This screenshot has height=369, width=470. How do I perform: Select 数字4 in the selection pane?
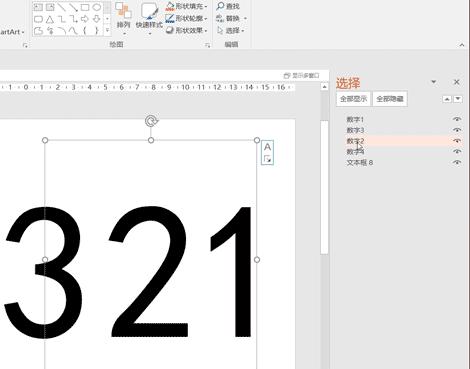[355, 152]
